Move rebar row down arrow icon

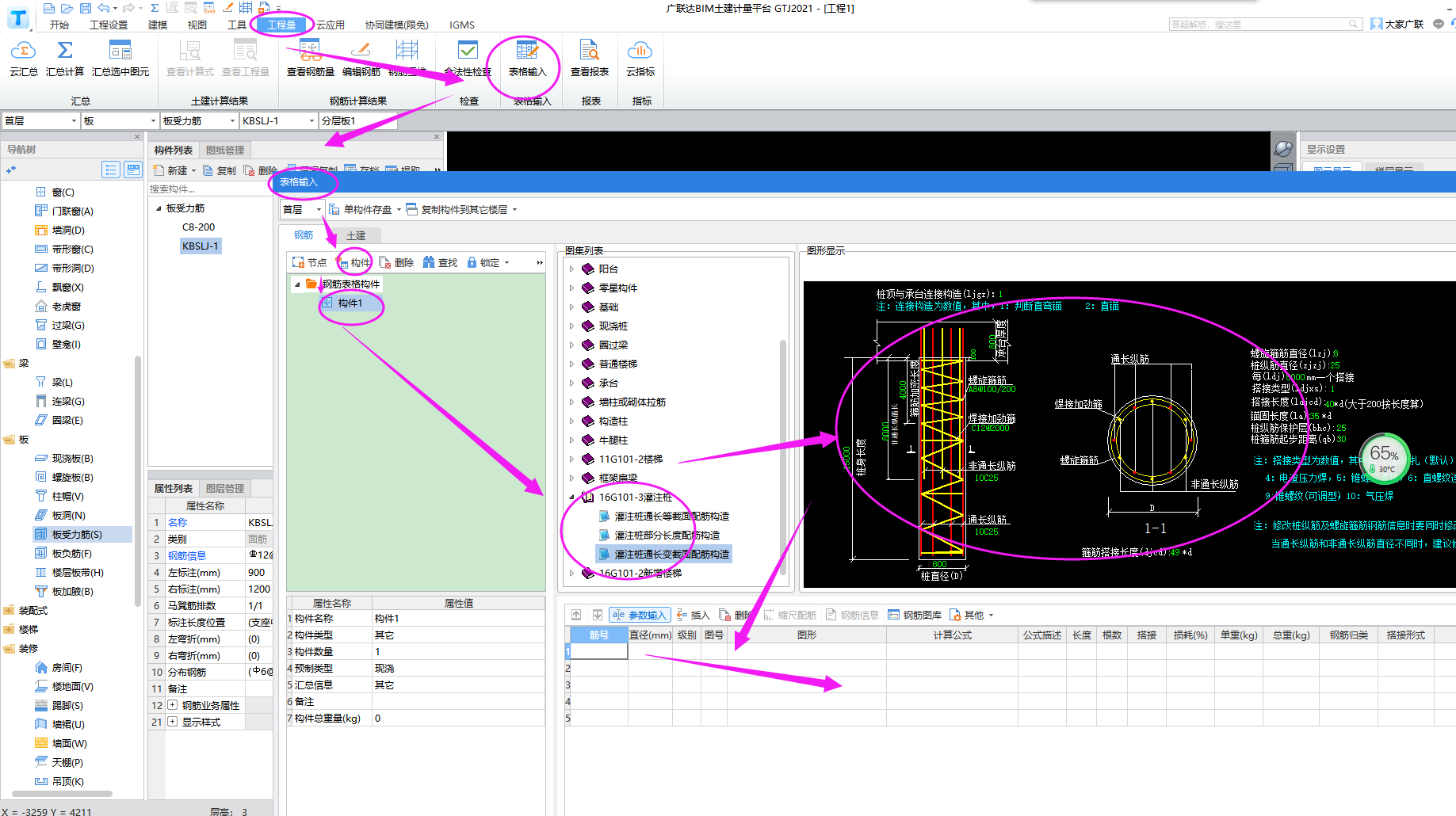(598, 615)
